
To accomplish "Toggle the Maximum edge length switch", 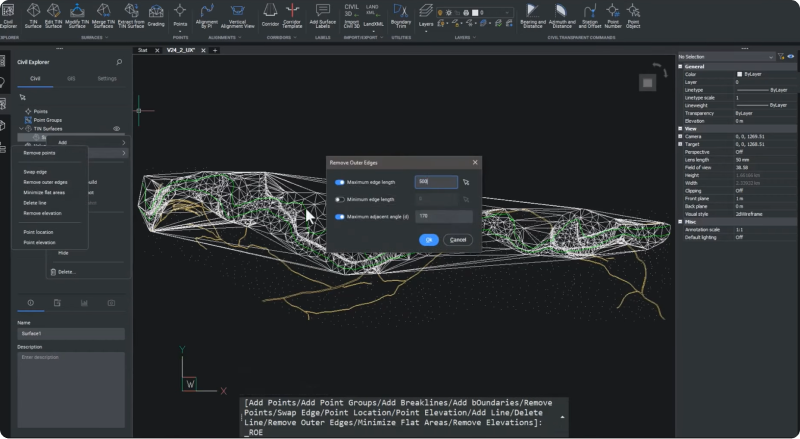I will coord(340,182).
